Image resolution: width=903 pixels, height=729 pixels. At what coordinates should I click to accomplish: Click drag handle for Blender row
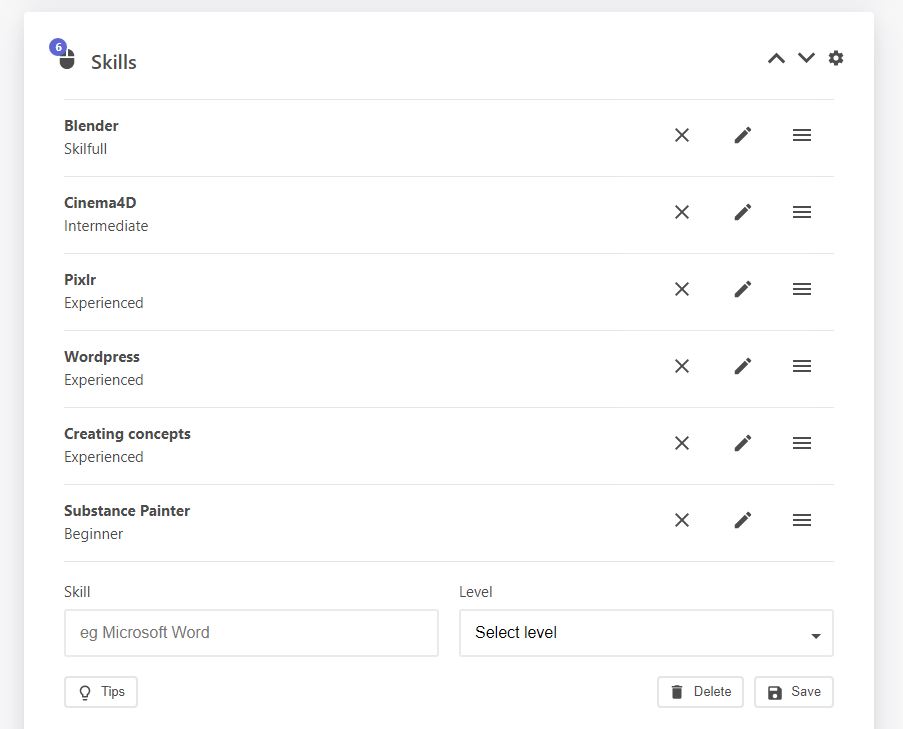(x=801, y=135)
